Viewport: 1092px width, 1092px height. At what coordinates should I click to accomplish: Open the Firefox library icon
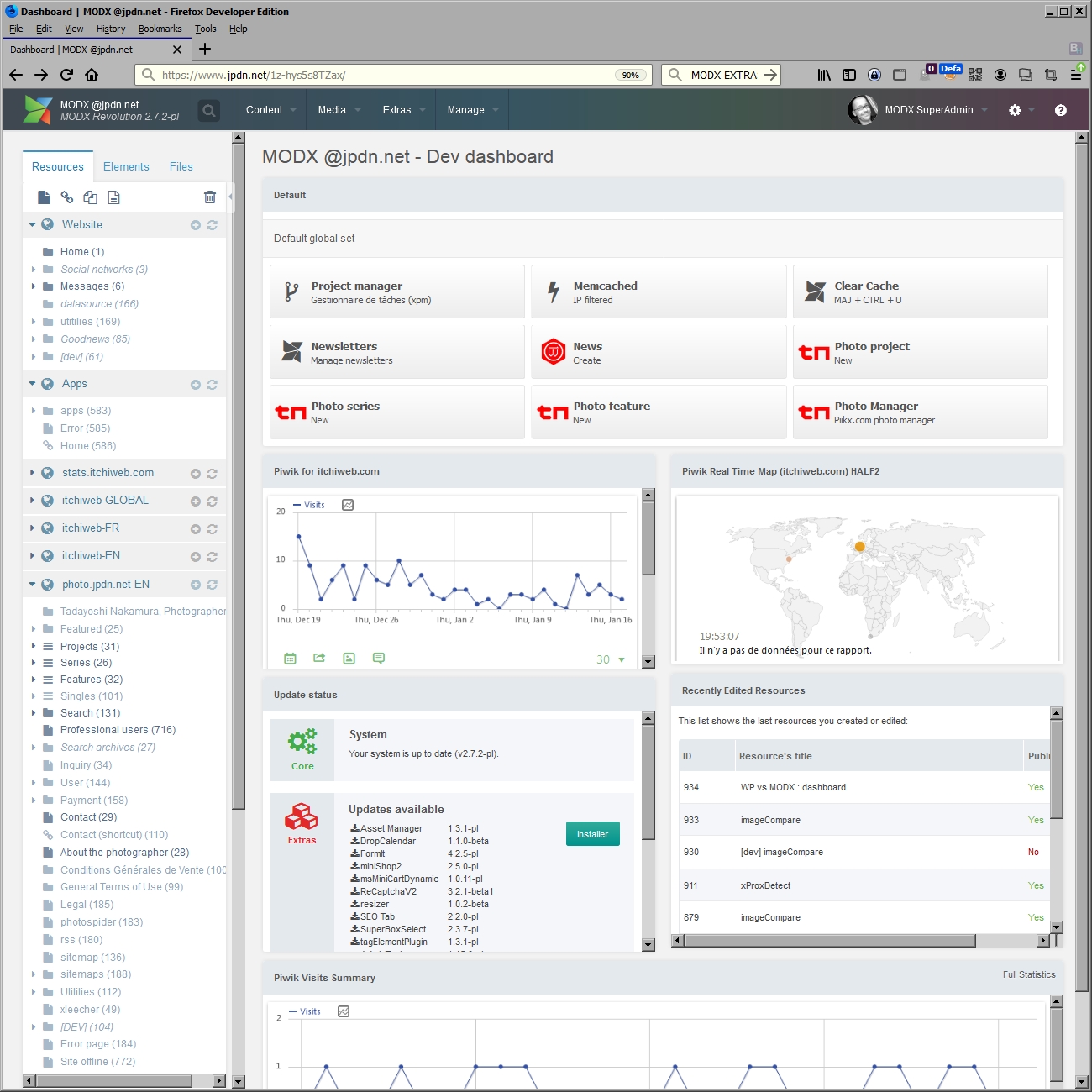coord(825,75)
